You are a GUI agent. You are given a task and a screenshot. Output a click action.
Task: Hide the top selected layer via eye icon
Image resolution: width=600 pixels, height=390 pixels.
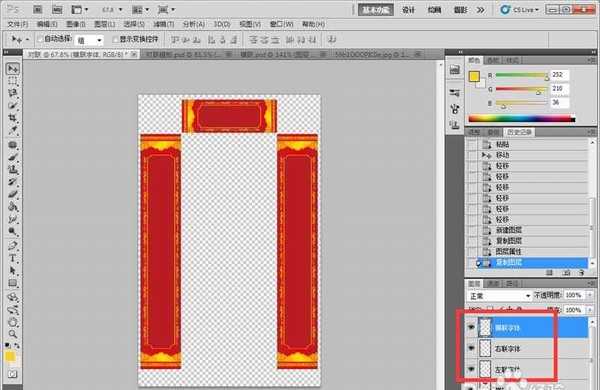(471, 327)
